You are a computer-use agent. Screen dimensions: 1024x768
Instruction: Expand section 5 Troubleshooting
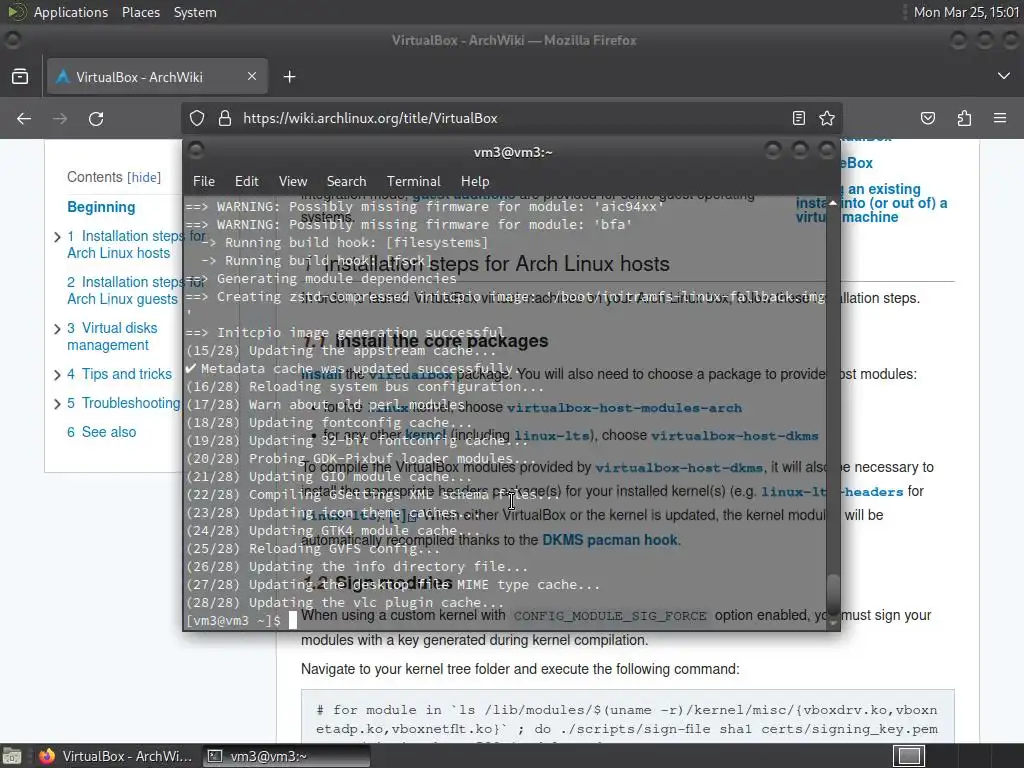(x=57, y=404)
